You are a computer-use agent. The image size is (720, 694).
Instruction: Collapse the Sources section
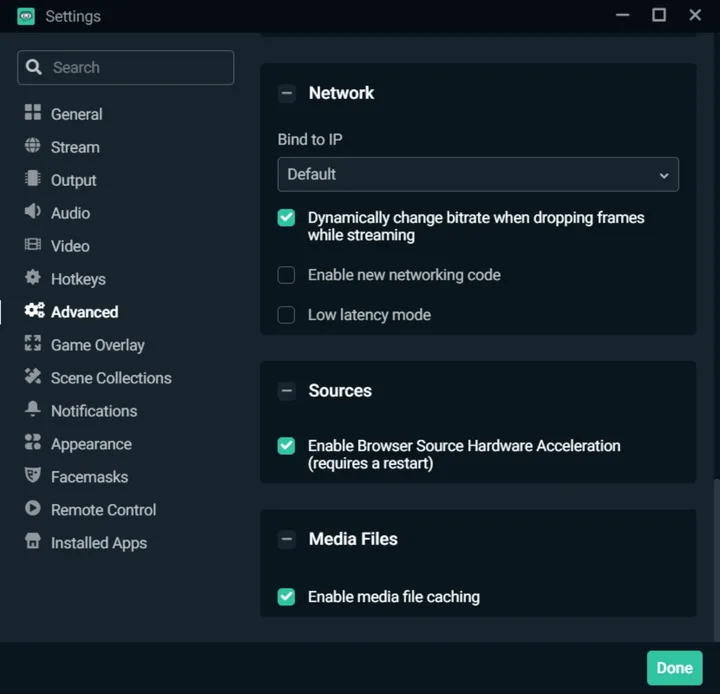287,391
